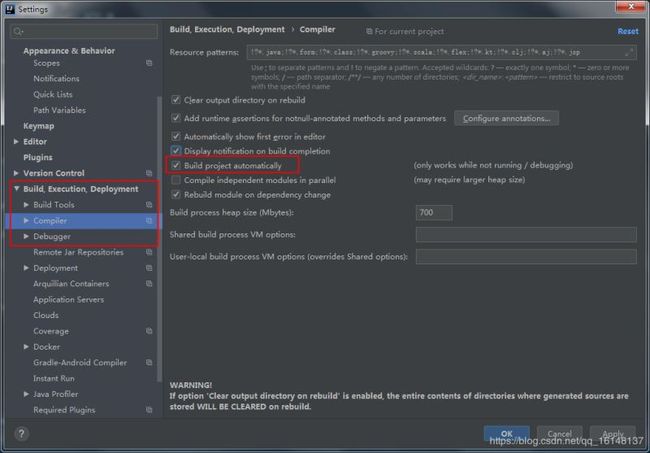Collapse Build, Execution, Deployment section
Viewport: 650px width, 453px height.
click(17, 189)
